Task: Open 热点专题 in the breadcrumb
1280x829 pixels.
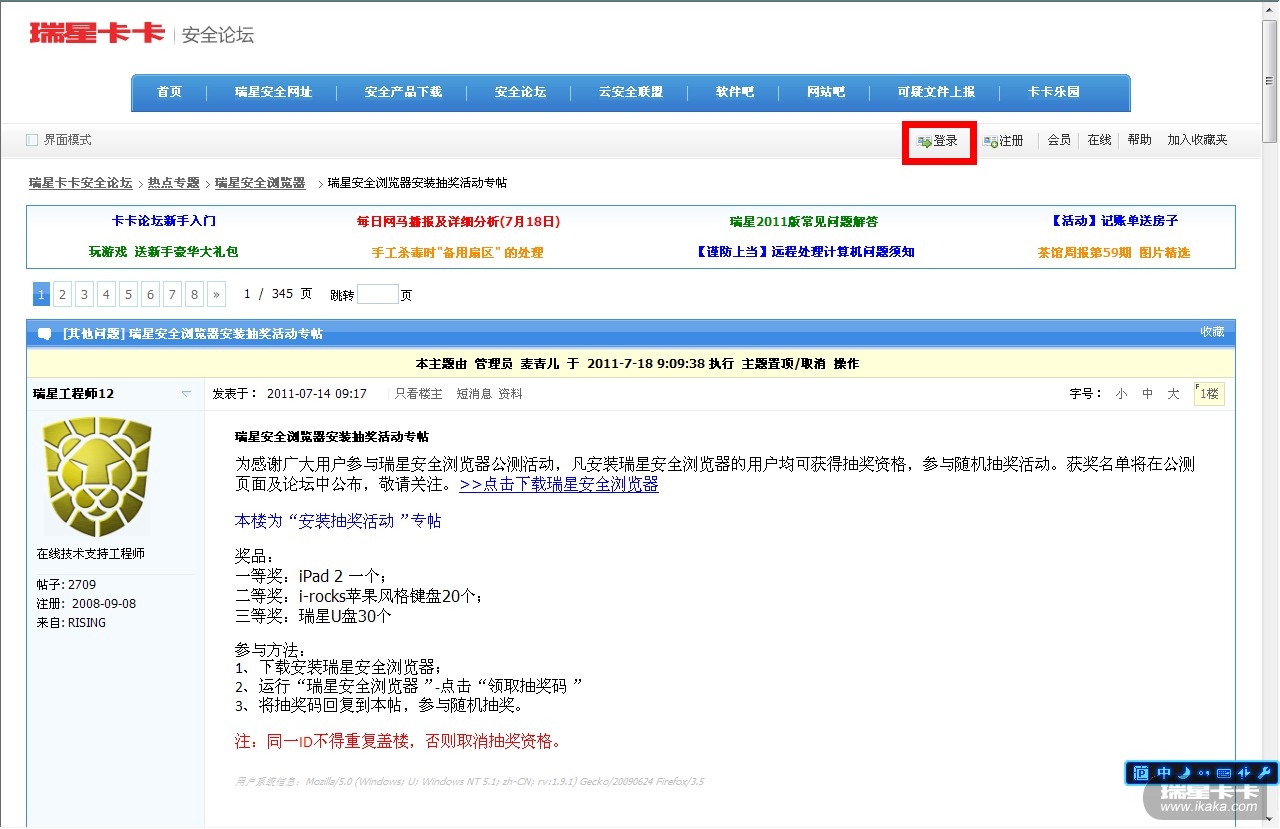Action: [x=174, y=183]
